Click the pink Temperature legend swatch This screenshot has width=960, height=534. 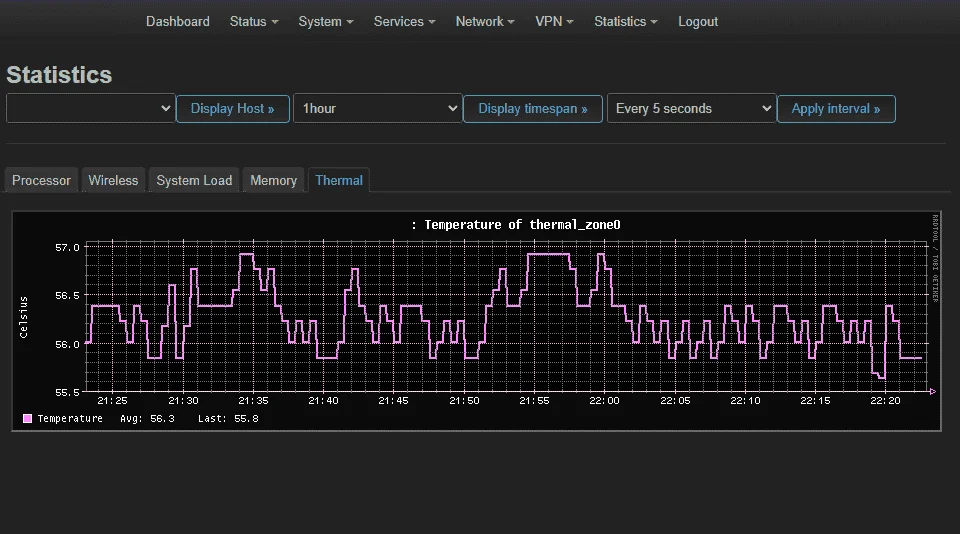pyautogui.click(x=28, y=418)
